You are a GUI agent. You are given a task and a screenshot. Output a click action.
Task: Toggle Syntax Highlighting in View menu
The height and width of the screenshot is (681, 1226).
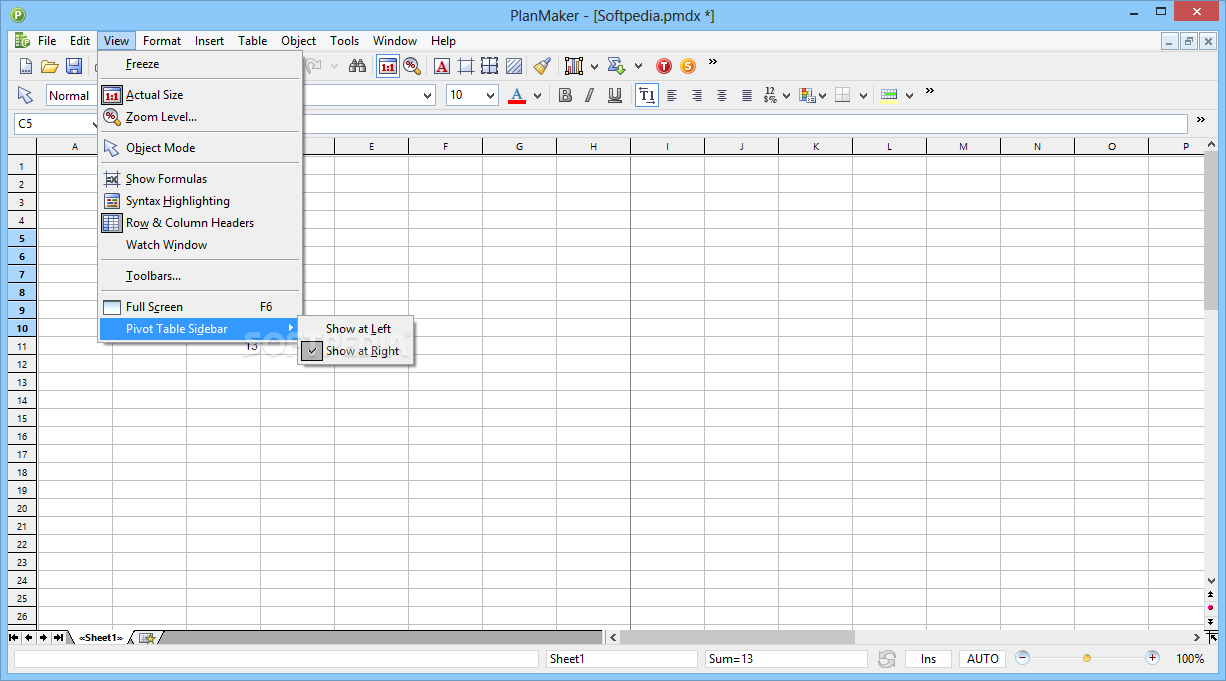point(200,201)
